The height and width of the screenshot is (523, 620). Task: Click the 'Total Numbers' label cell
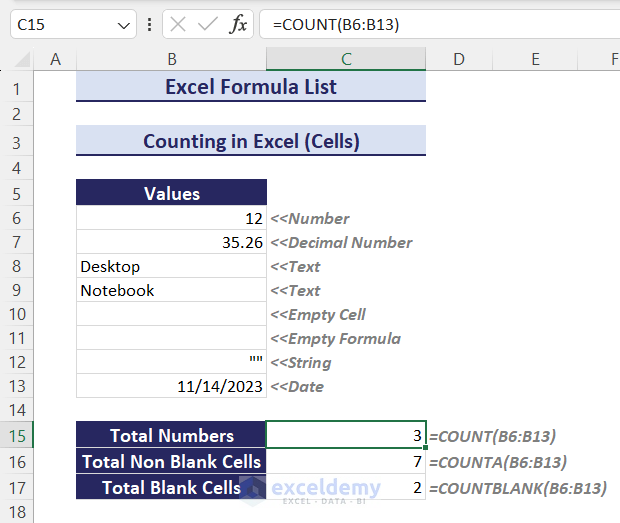coord(171,435)
